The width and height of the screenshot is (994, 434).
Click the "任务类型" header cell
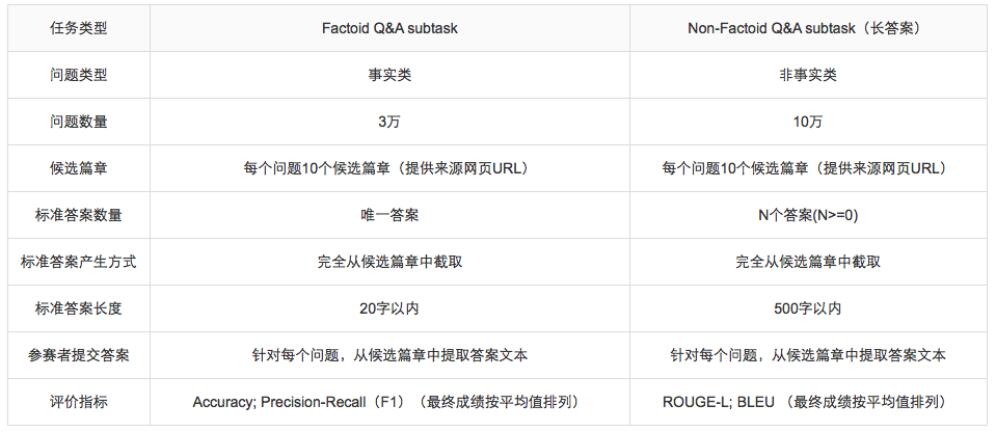pyautogui.click(x=79, y=29)
